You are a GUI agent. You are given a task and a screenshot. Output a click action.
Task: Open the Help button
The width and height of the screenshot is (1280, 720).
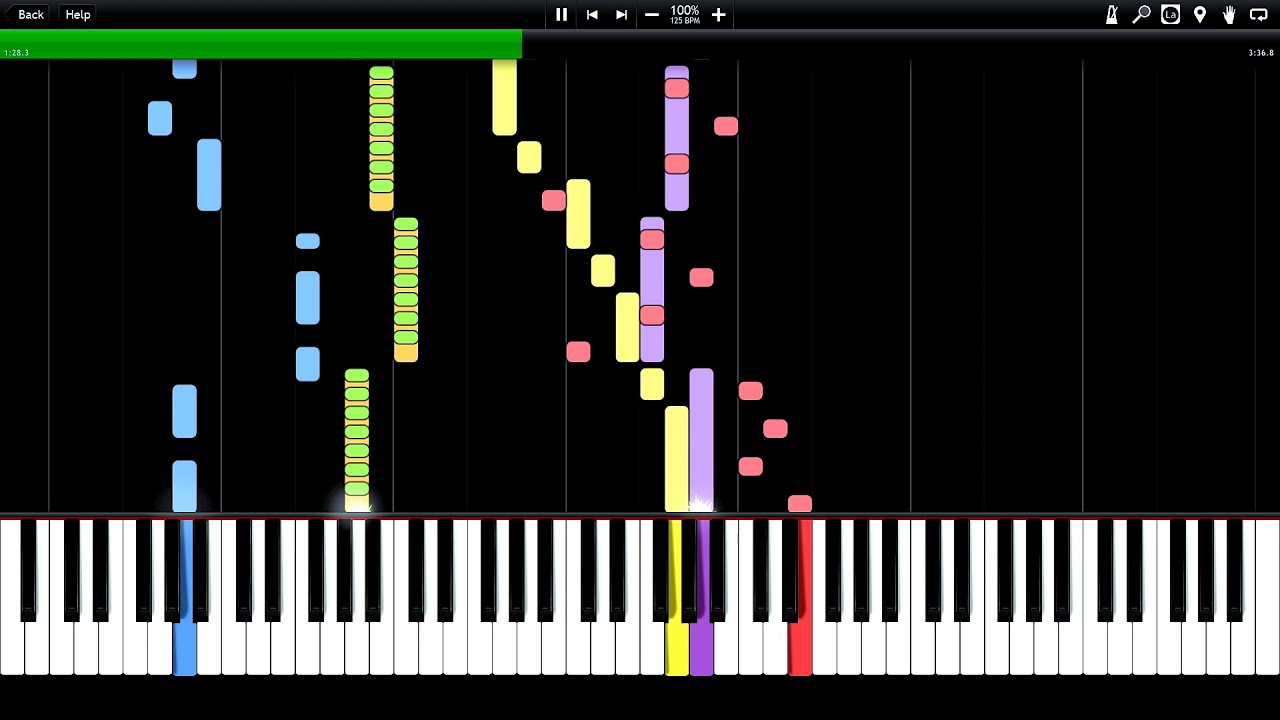click(x=78, y=14)
